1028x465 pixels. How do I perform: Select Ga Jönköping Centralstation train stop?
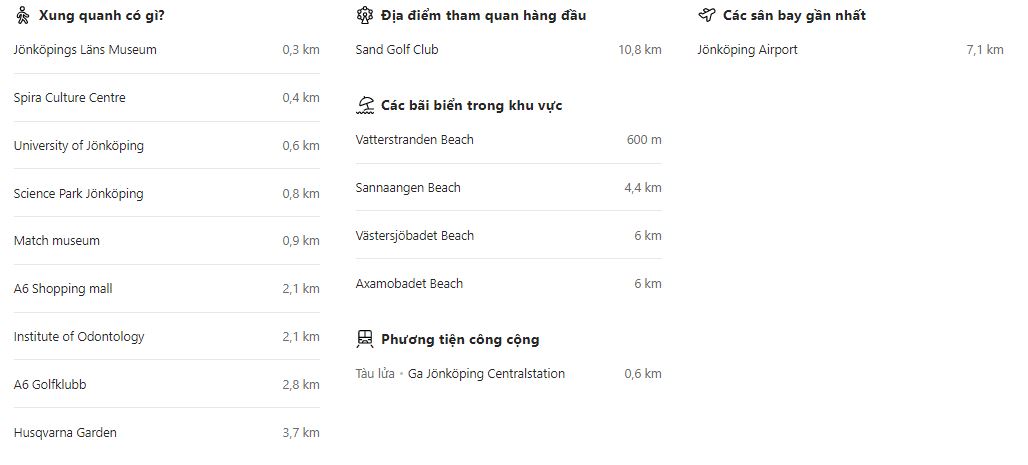(x=486, y=374)
